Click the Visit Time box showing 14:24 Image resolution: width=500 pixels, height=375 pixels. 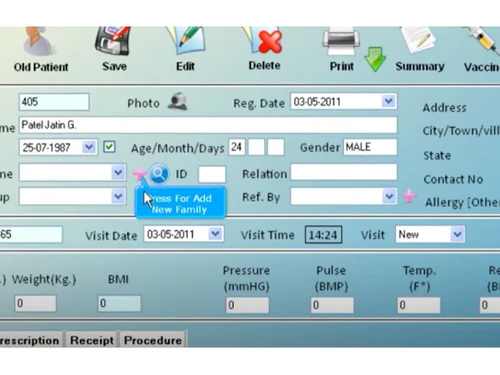click(323, 235)
